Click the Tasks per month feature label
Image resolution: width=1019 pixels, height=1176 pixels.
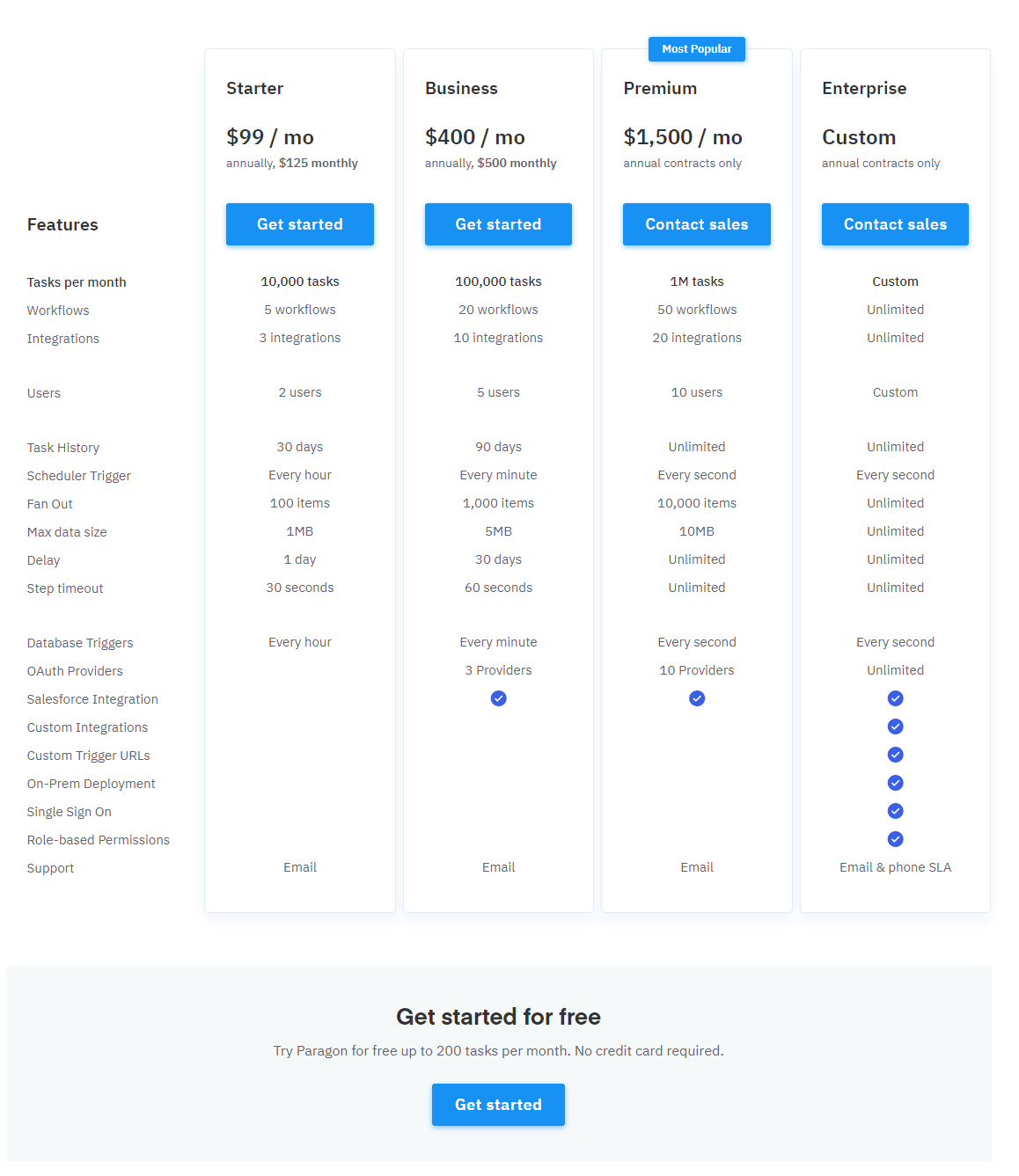[x=77, y=282]
